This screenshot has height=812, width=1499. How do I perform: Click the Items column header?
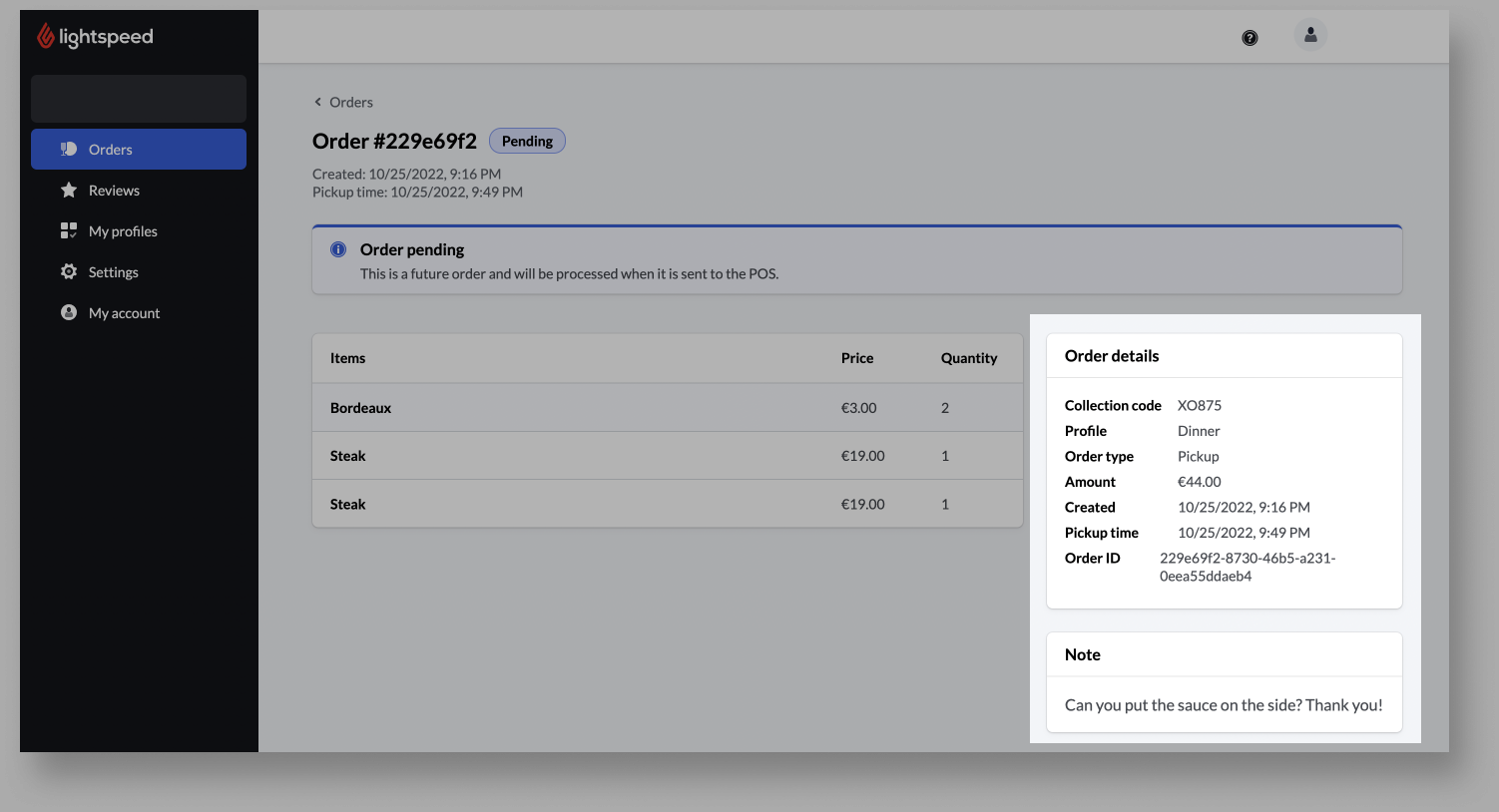coord(347,358)
